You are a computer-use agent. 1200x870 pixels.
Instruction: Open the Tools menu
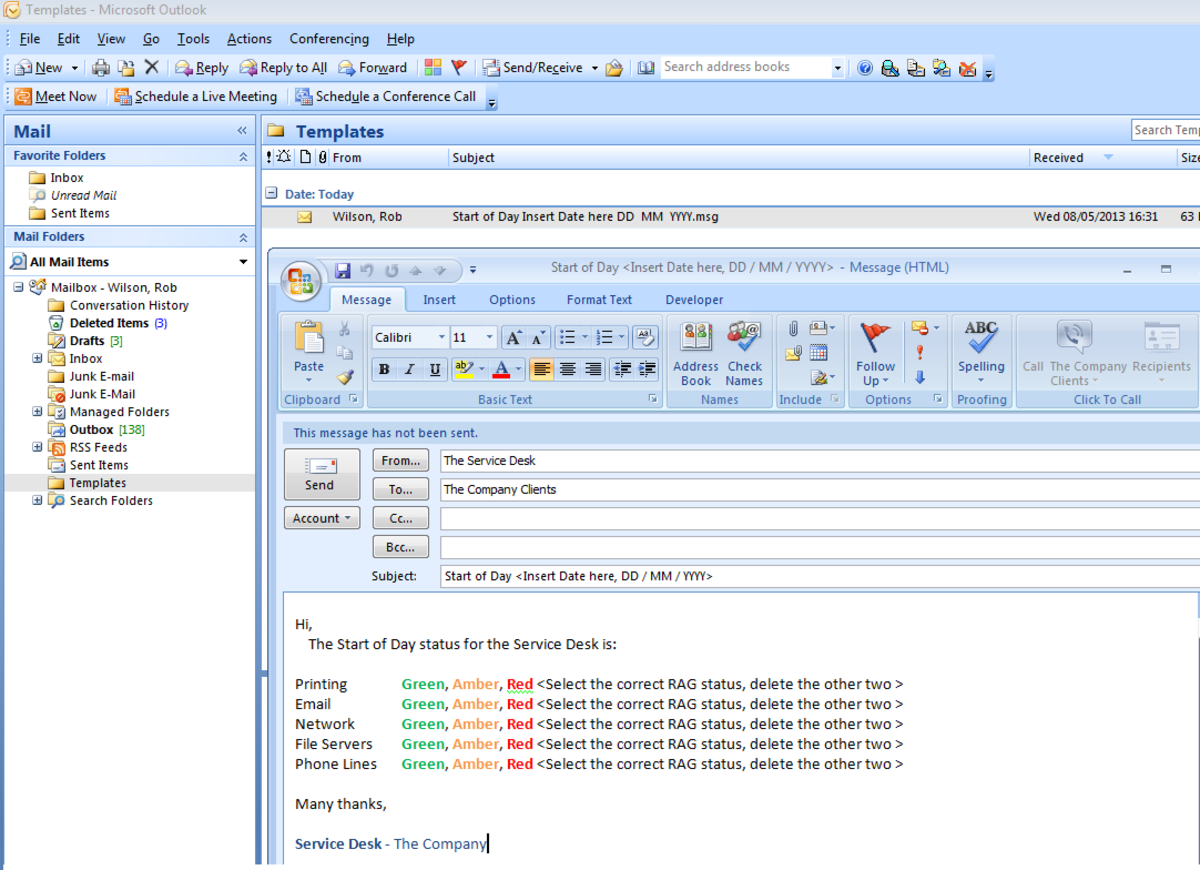coord(193,39)
